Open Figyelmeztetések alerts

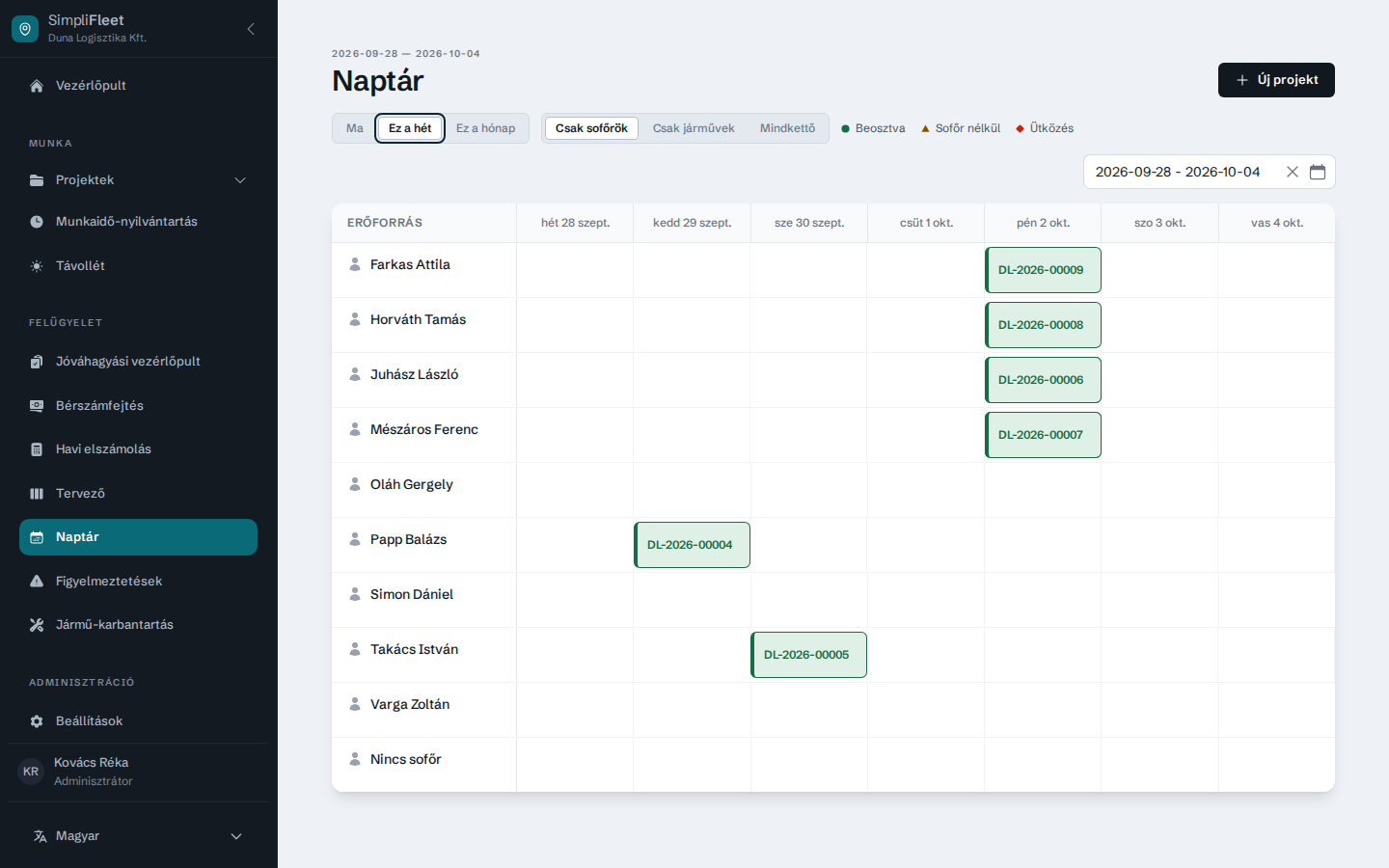138,582
